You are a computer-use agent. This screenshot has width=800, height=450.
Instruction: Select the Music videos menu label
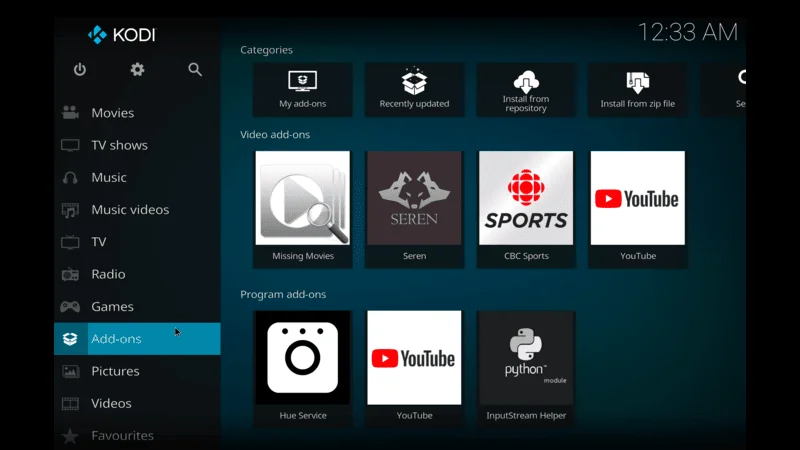tap(130, 210)
